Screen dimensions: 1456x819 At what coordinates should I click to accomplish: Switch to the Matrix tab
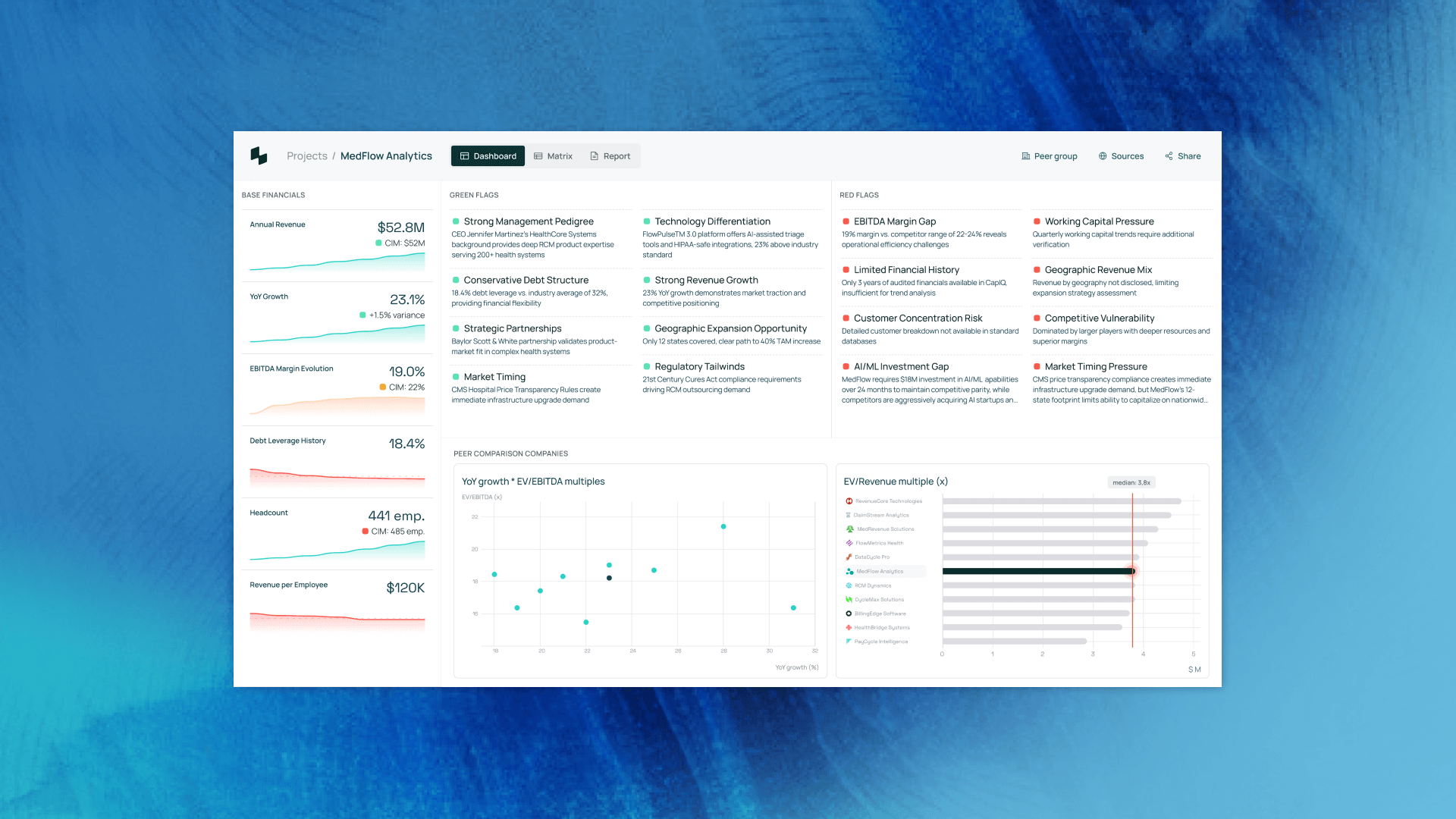(553, 155)
